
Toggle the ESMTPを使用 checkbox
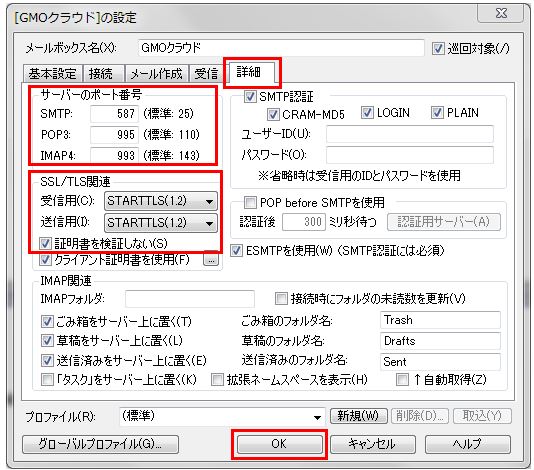(236, 251)
